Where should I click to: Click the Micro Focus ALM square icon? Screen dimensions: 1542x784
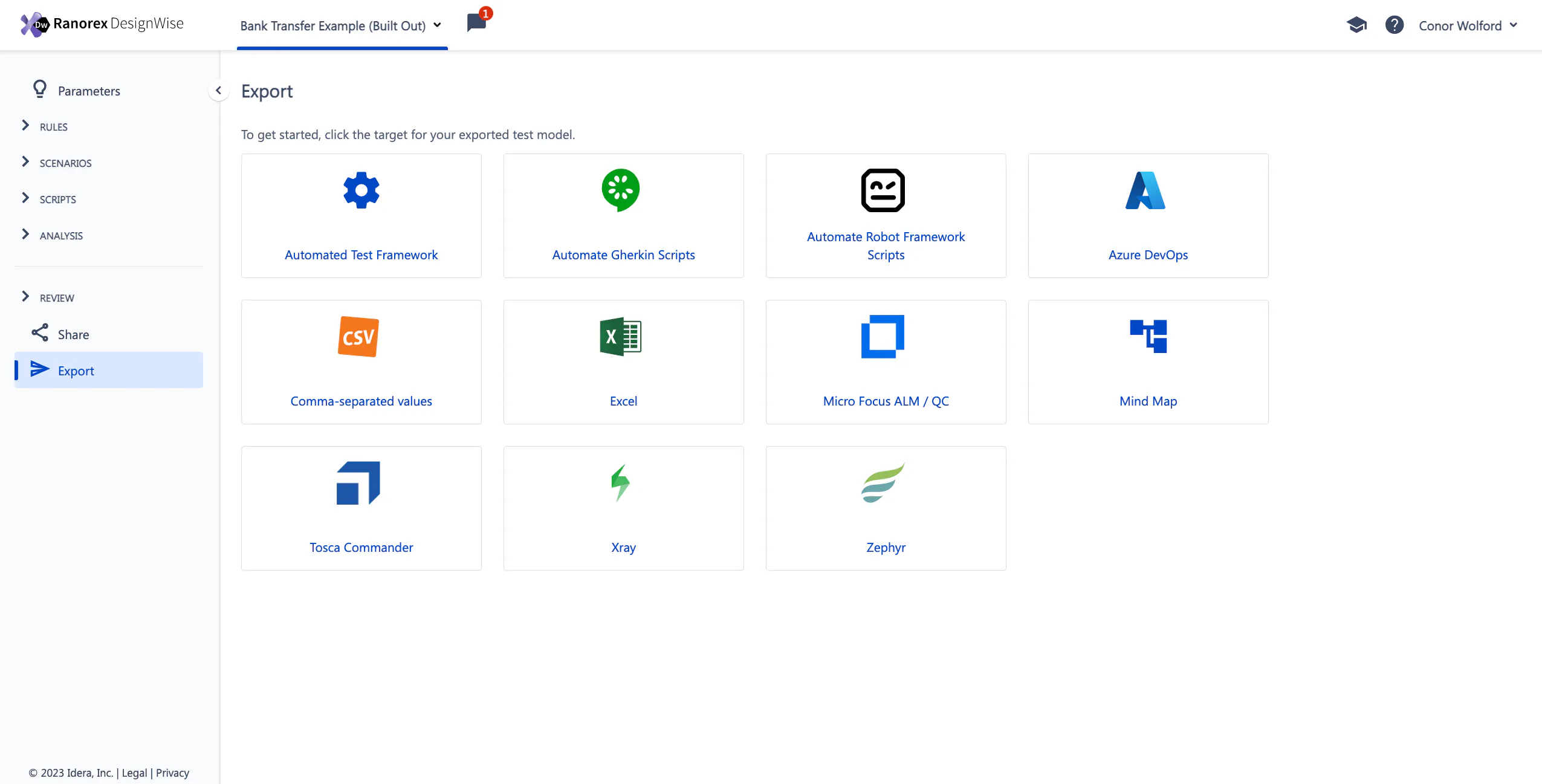pyautogui.click(x=883, y=337)
